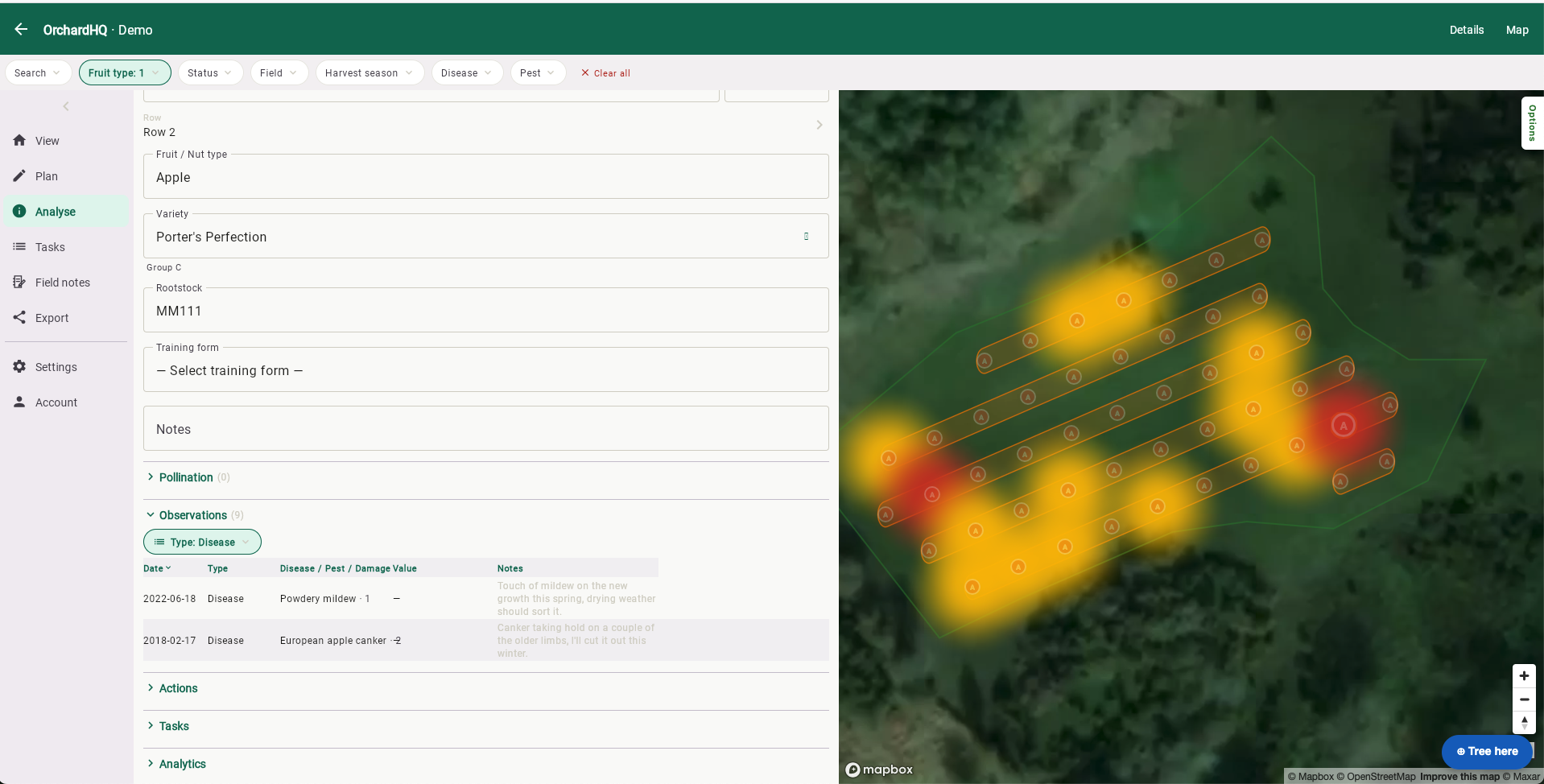
Task: Click the Type column header
Action: tap(217, 568)
